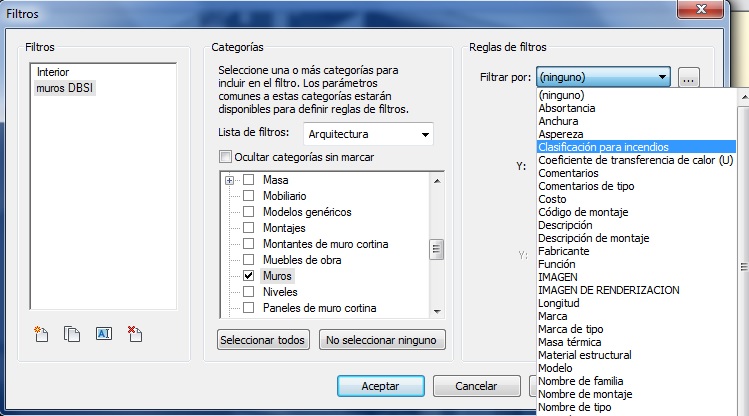Uncheck the Muros category checkbox

248,275
